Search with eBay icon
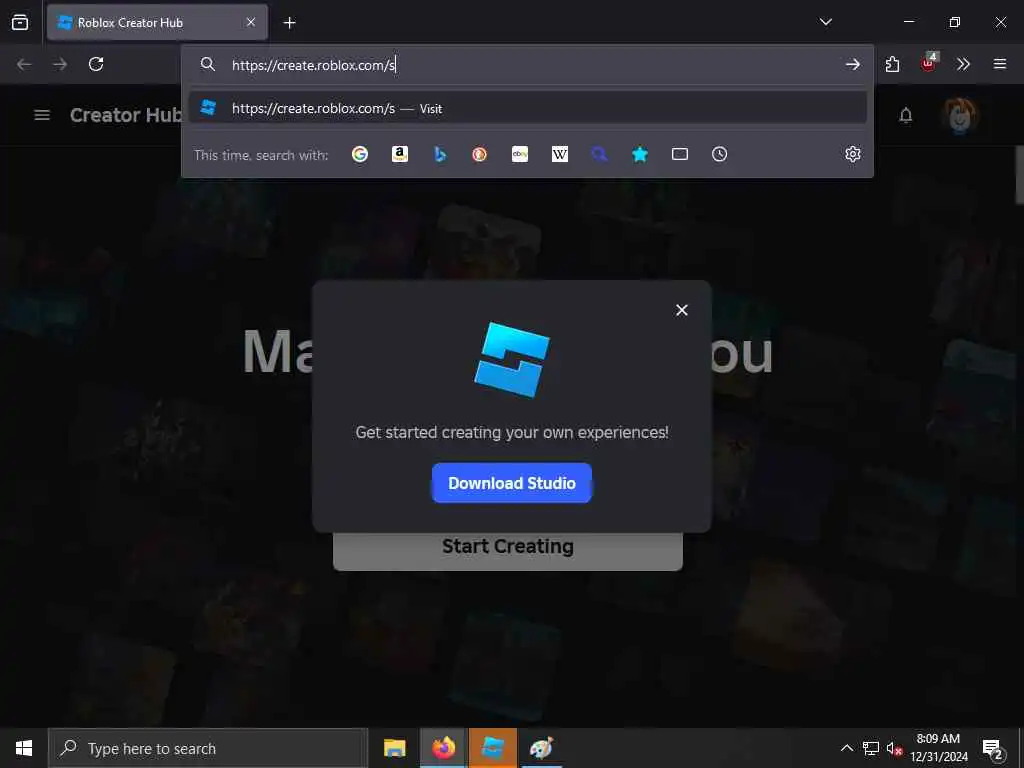The width and height of the screenshot is (1024, 768). coord(520,154)
